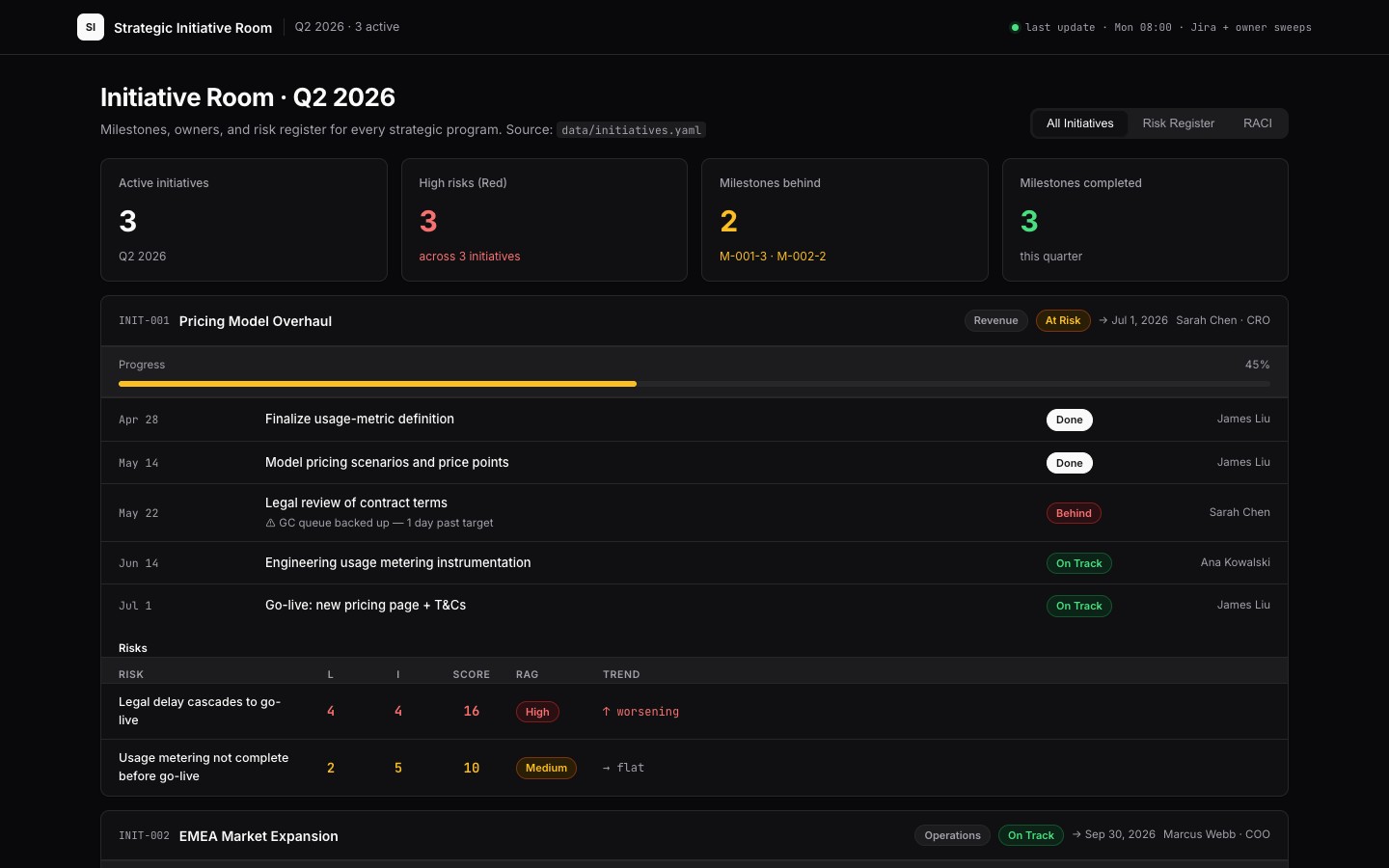The image size is (1389, 868).
Task: Click the INIT-002 identifier
Action: click(144, 835)
